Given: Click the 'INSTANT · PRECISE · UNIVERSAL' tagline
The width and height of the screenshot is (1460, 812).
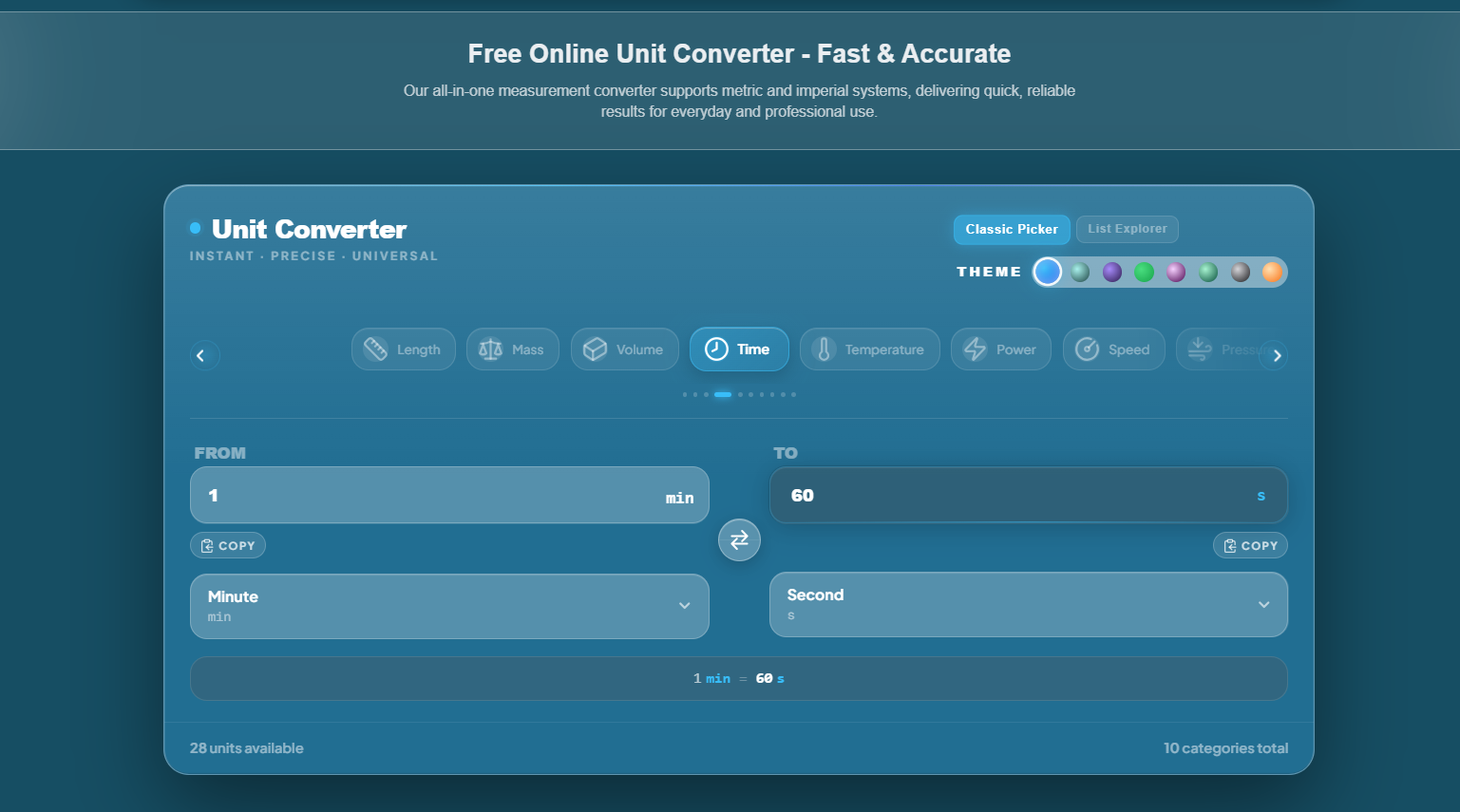Looking at the screenshot, I should coord(313,256).
